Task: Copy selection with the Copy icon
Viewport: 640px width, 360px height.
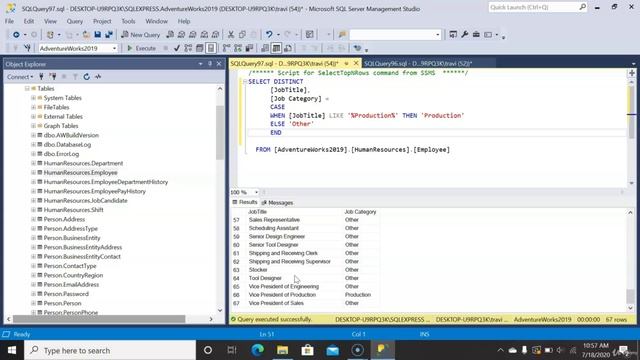Action: click(x=242, y=35)
